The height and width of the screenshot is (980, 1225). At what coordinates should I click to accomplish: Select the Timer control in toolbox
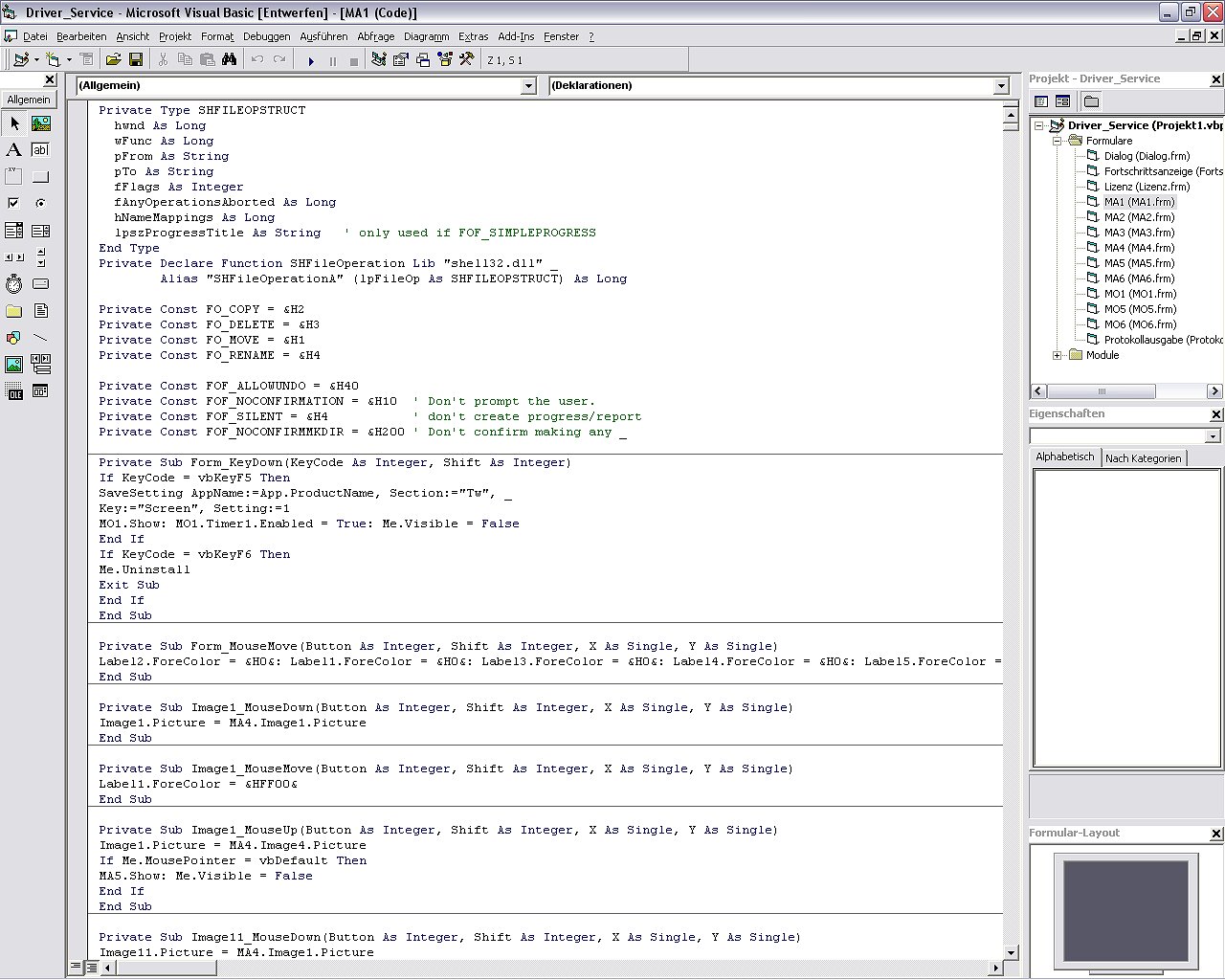pos(13,284)
